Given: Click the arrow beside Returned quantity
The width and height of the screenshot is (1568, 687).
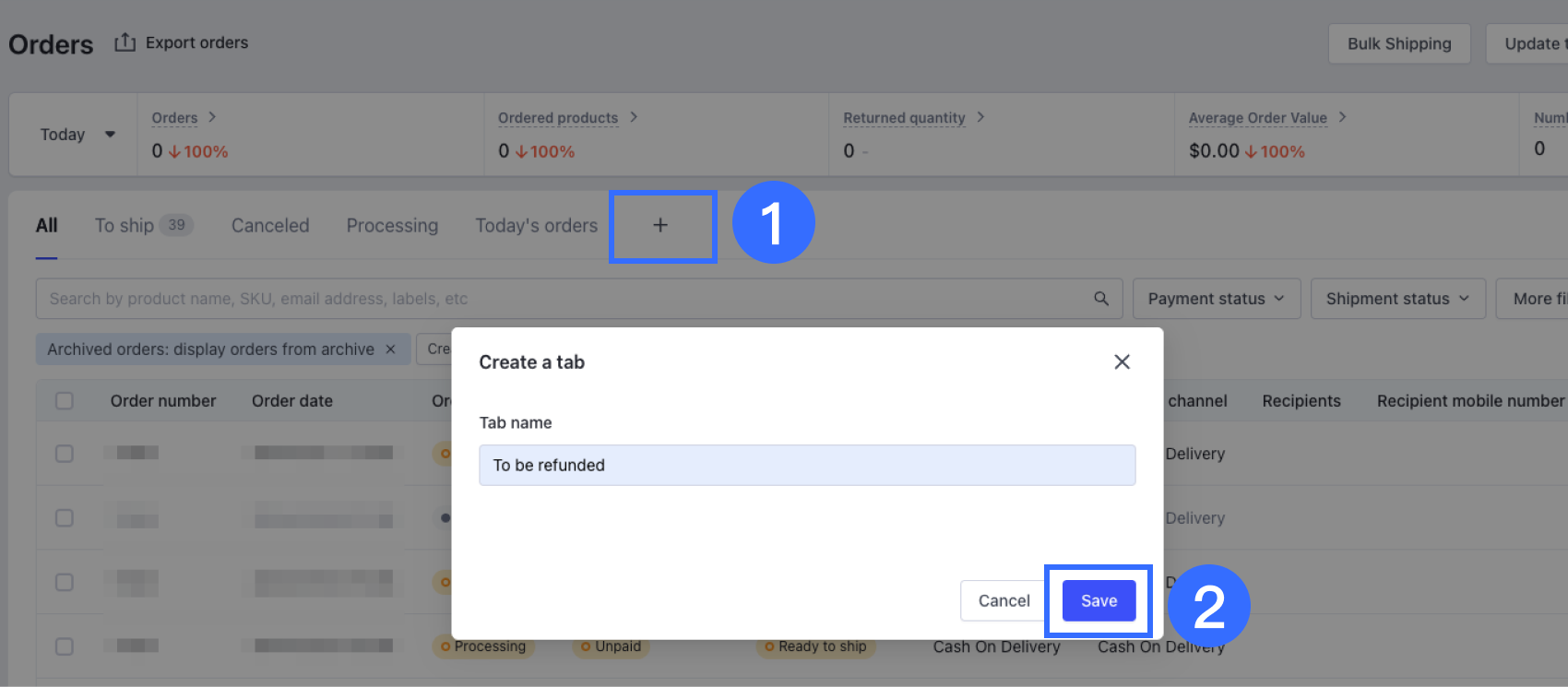Looking at the screenshot, I should pyautogui.click(x=980, y=117).
